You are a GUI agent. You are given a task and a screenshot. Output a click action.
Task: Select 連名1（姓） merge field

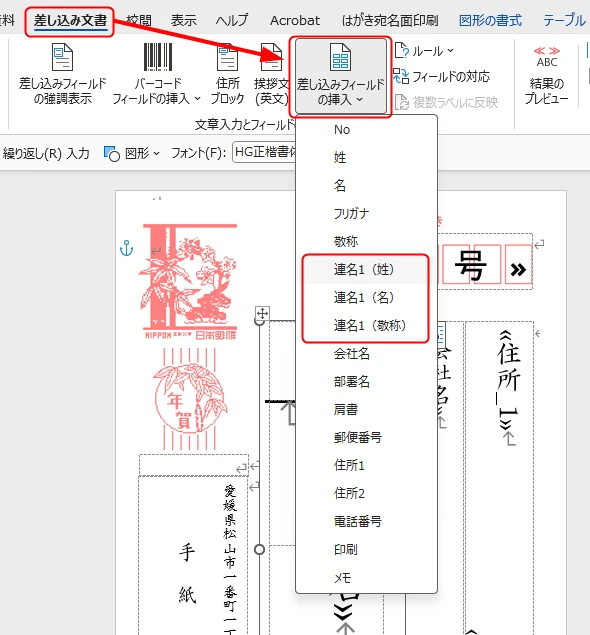pyautogui.click(x=366, y=269)
